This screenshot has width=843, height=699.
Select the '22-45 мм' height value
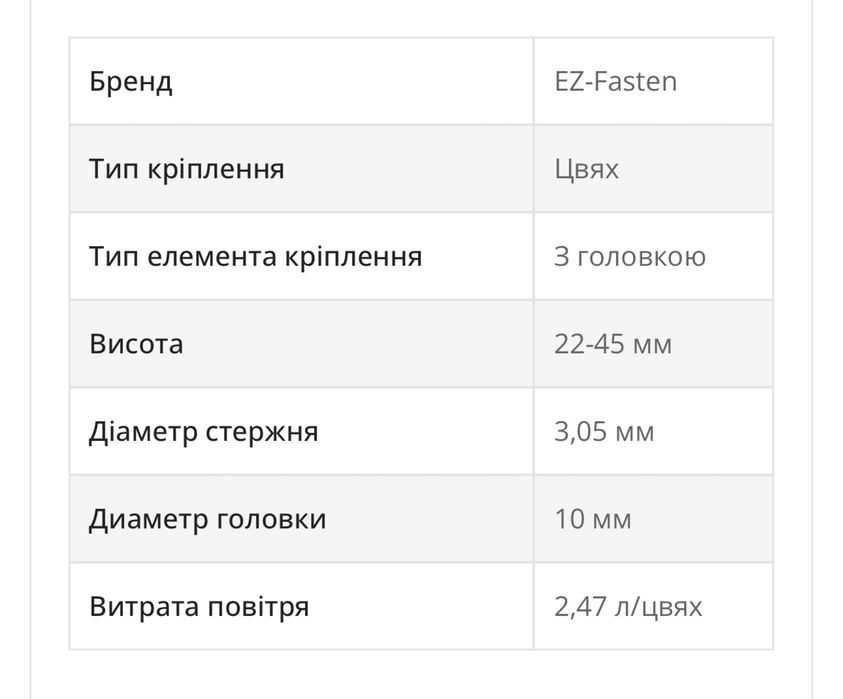click(613, 344)
